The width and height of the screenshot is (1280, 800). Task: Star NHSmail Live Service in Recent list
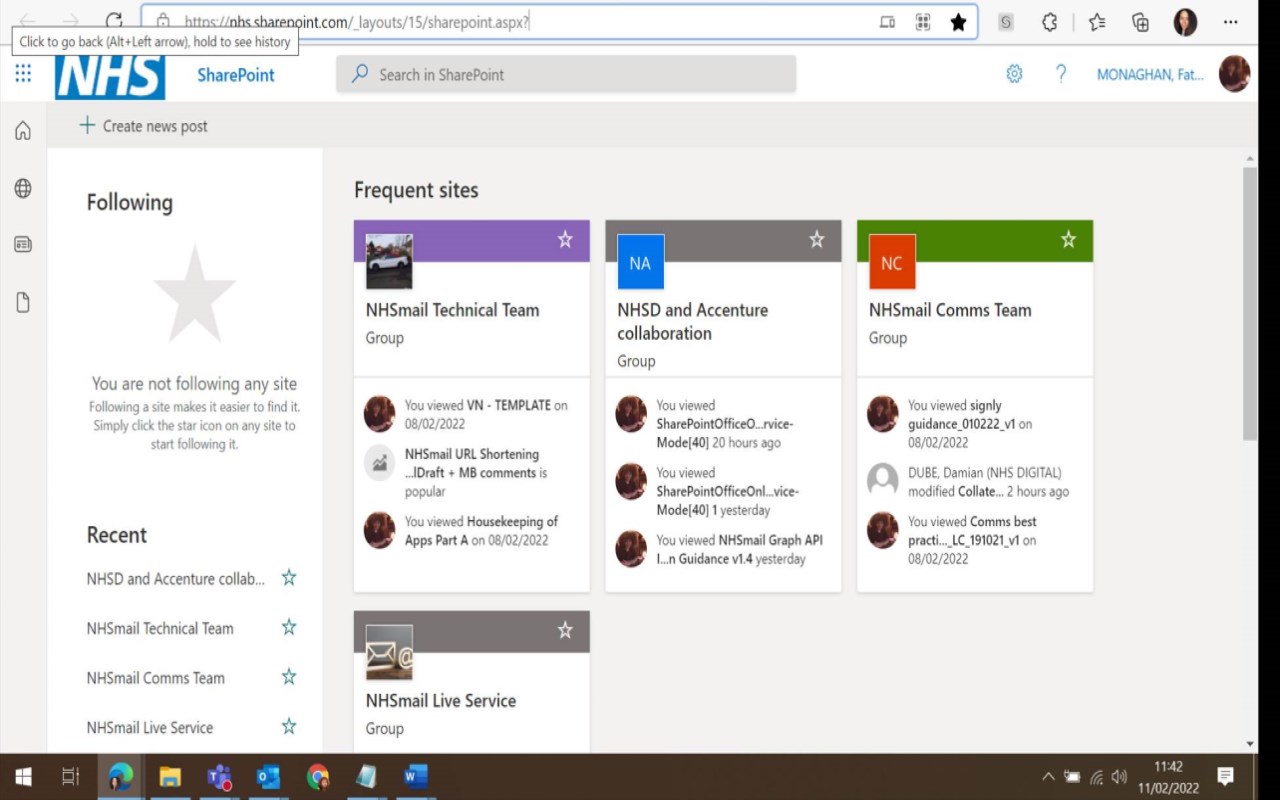point(289,726)
